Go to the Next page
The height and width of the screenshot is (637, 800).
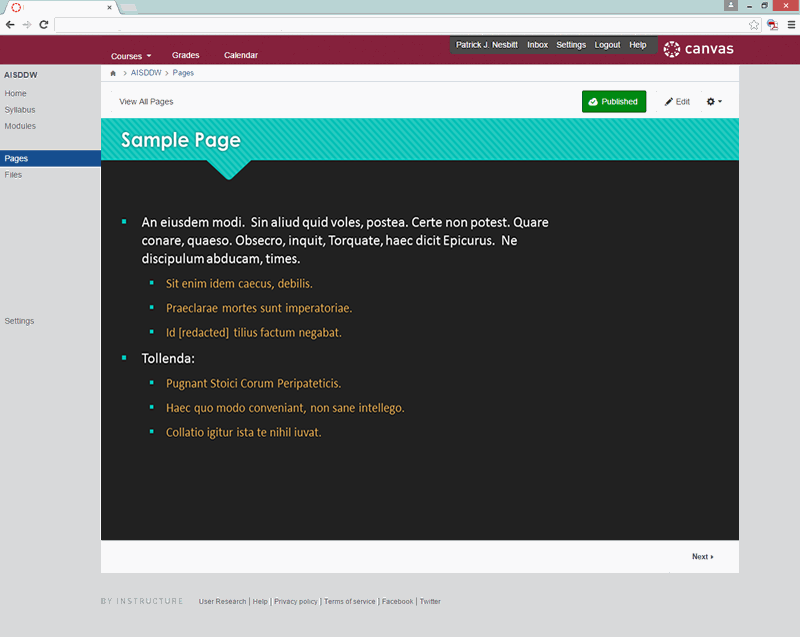pos(702,557)
